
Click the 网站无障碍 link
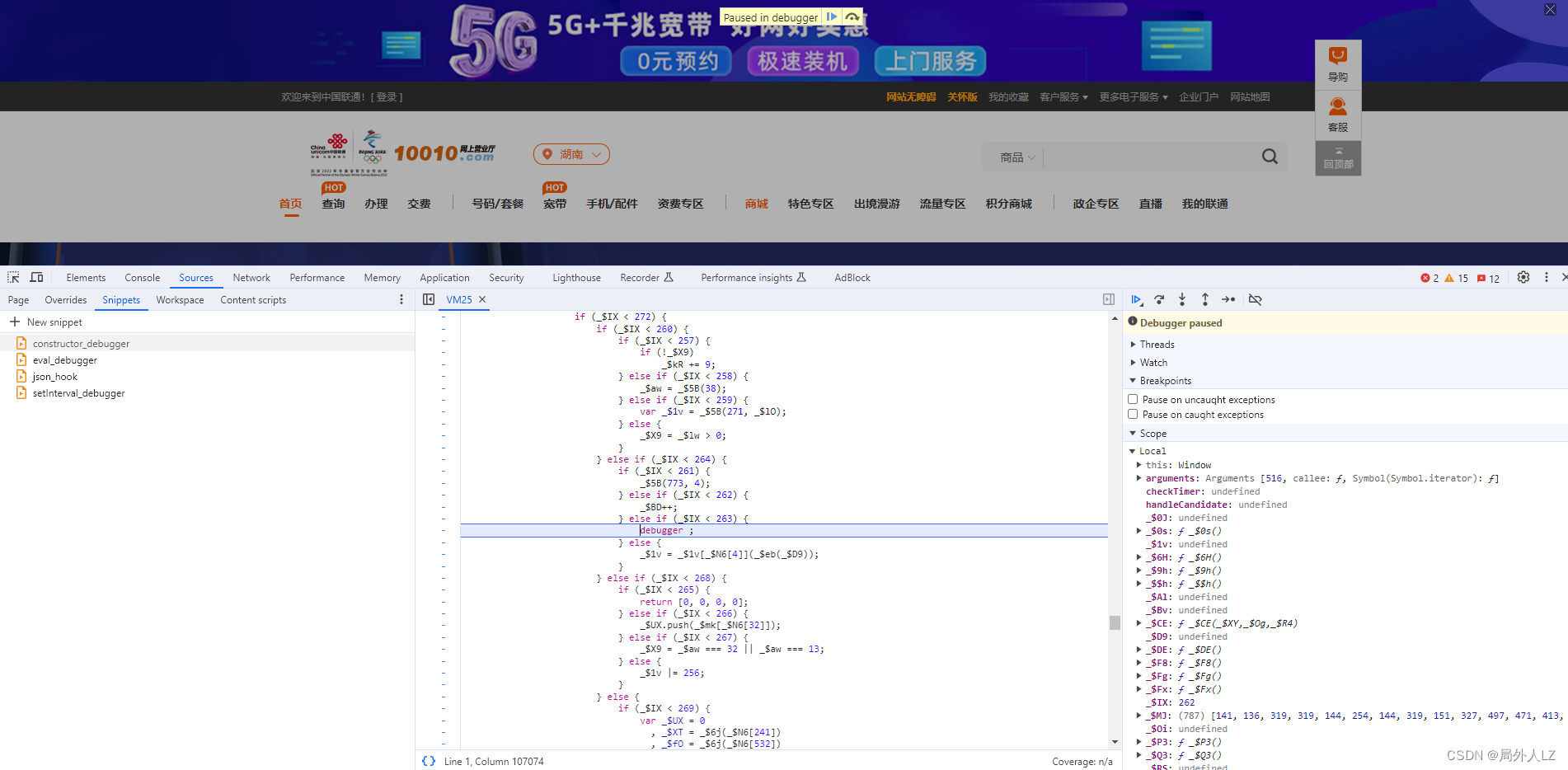[911, 96]
